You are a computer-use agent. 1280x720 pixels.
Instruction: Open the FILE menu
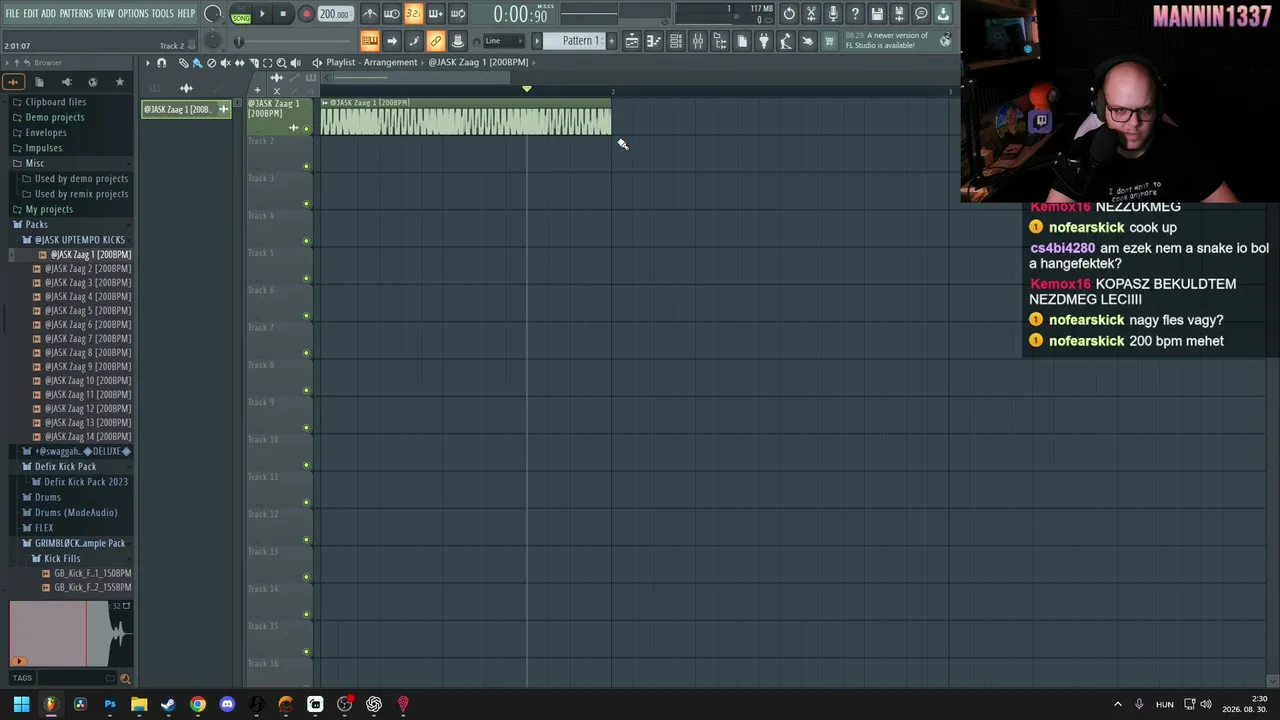coord(12,14)
